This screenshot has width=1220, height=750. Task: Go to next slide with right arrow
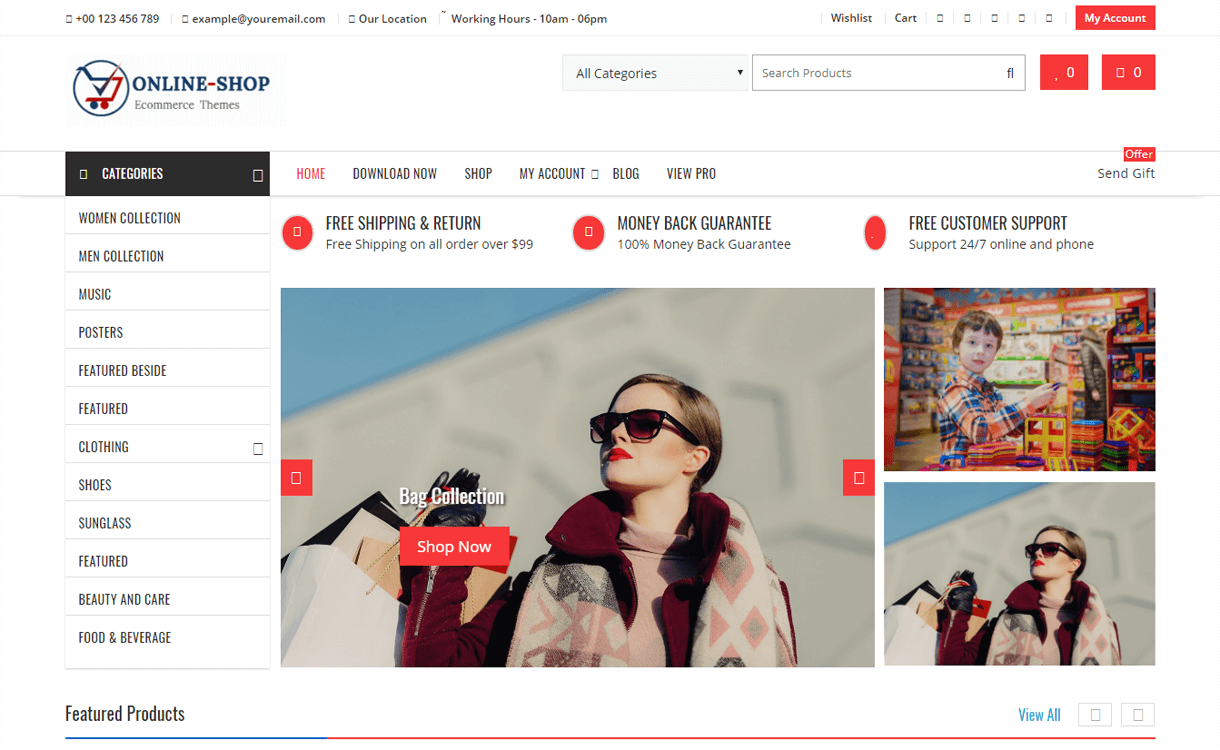pyautogui.click(x=859, y=478)
